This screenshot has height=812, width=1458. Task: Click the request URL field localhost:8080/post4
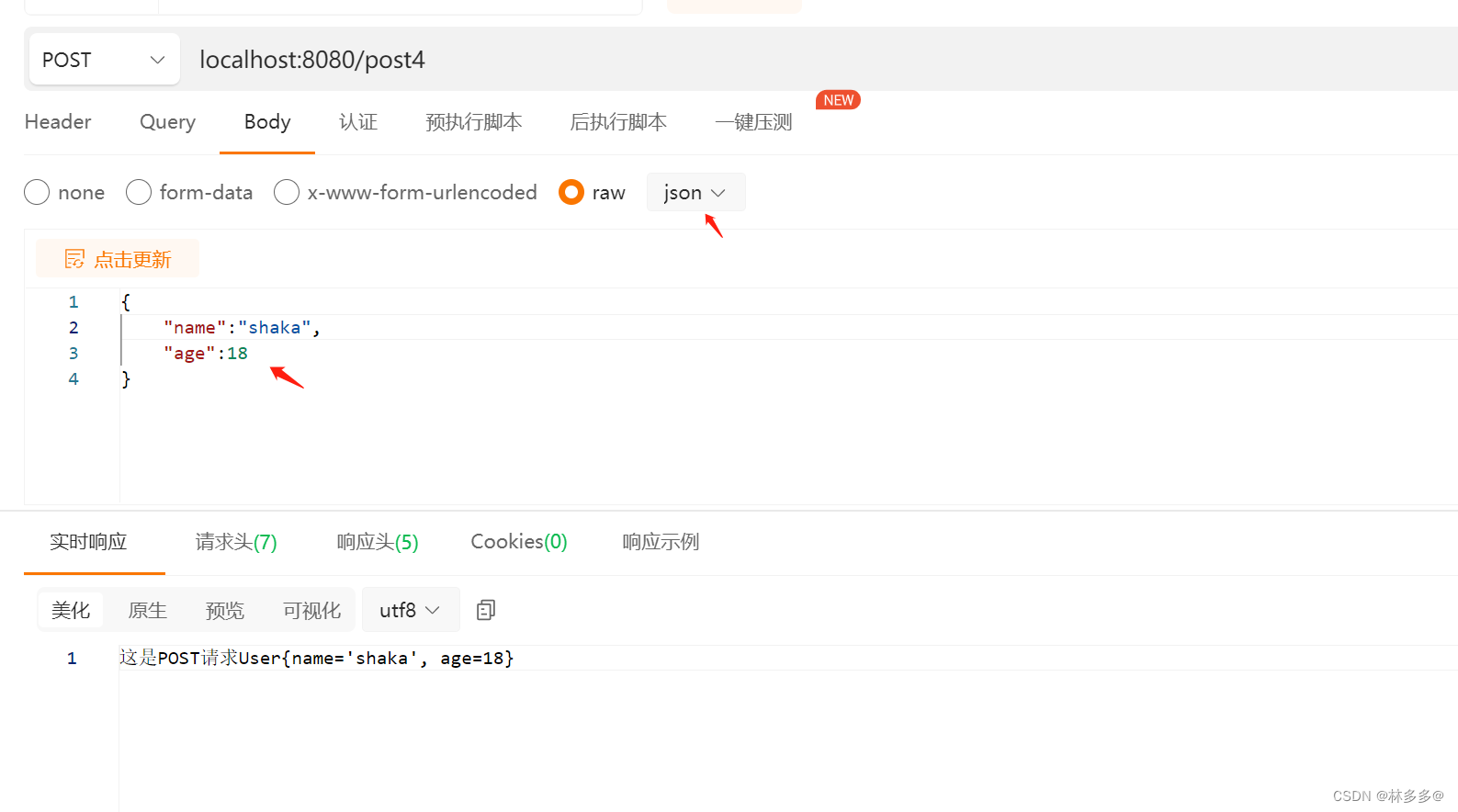pyautogui.click(x=312, y=60)
